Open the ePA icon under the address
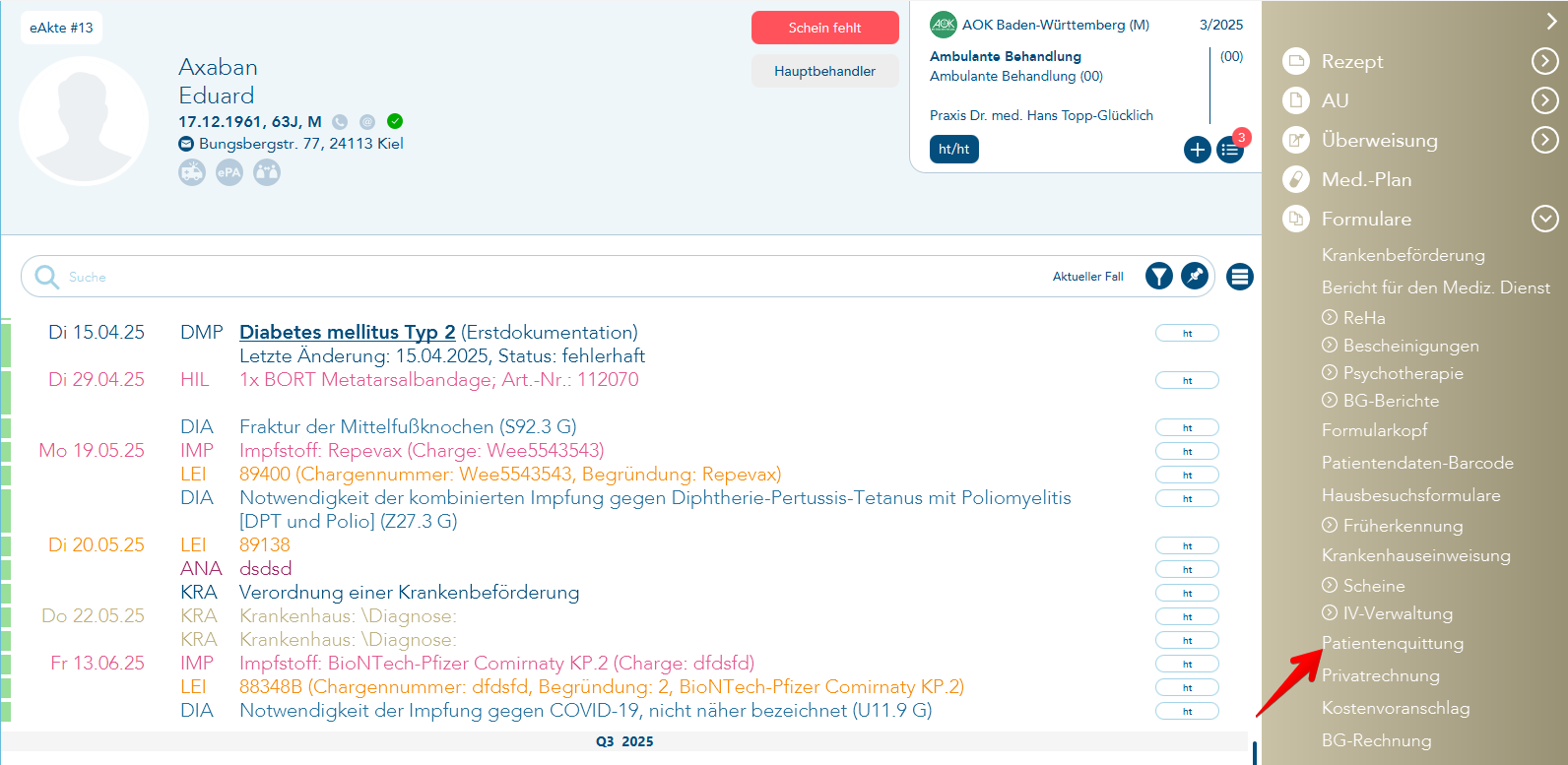Image resolution: width=1568 pixels, height=765 pixels. pos(229,172)
